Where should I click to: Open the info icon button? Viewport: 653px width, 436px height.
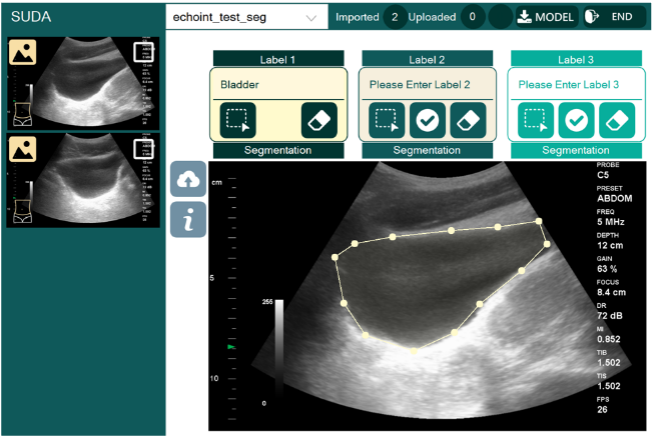pyautogui.click(x=188, y=219)
